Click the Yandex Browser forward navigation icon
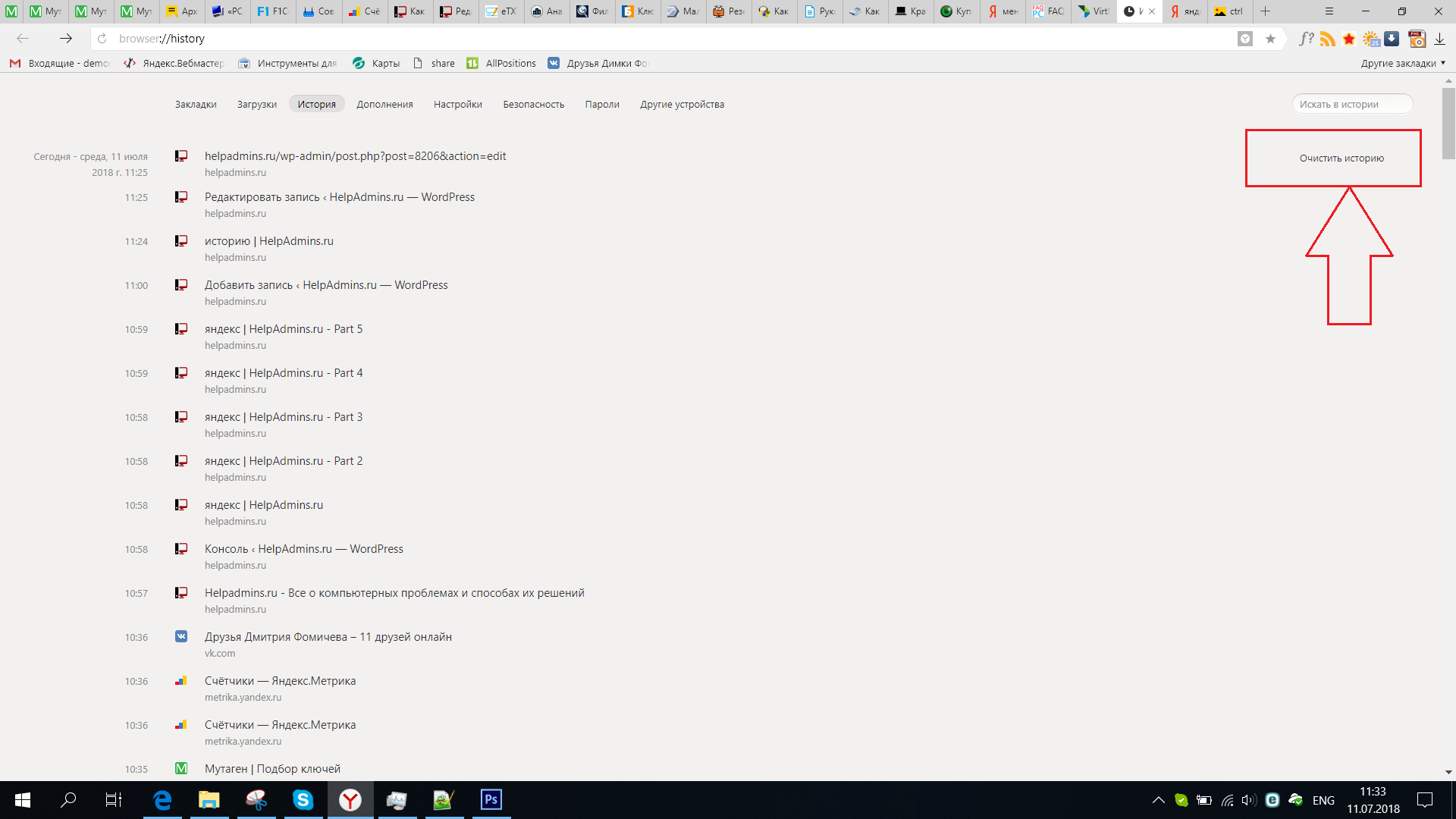Screen dimensions: 1456x819 coord(64,38)
